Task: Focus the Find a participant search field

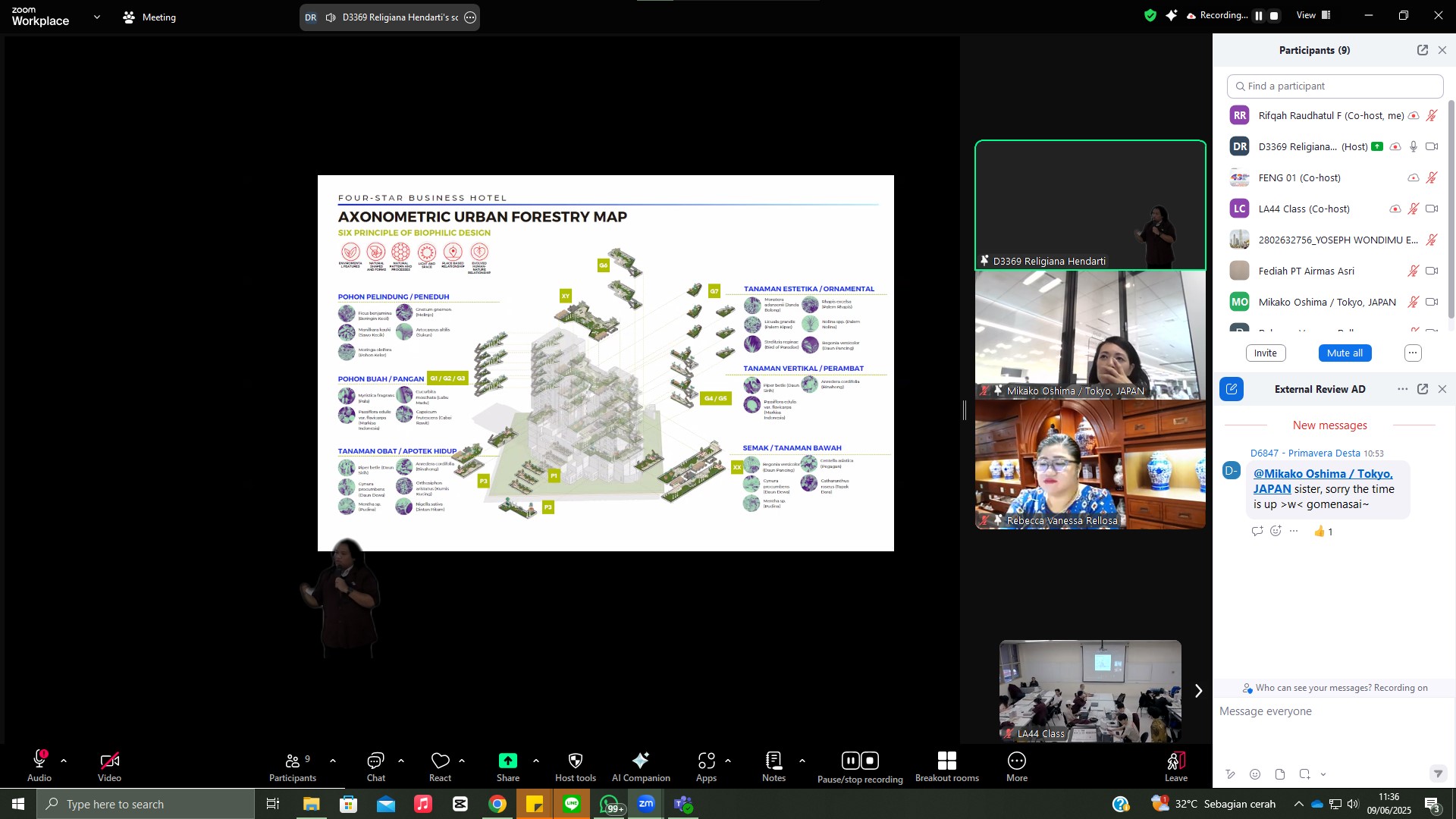Action: point(1335,86)
